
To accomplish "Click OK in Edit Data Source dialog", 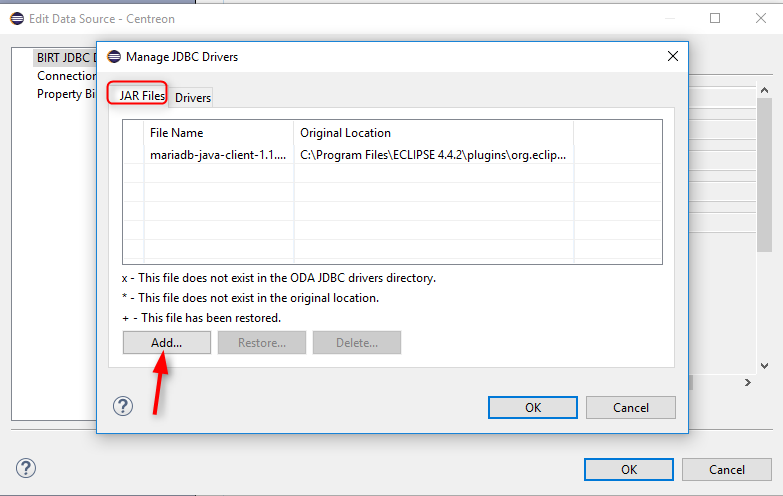I will click(628, 469).
